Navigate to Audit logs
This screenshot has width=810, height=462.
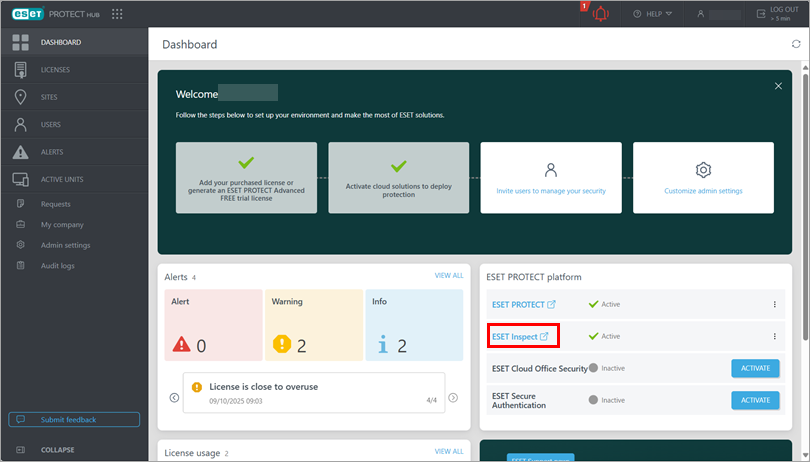tap(57, 266)
